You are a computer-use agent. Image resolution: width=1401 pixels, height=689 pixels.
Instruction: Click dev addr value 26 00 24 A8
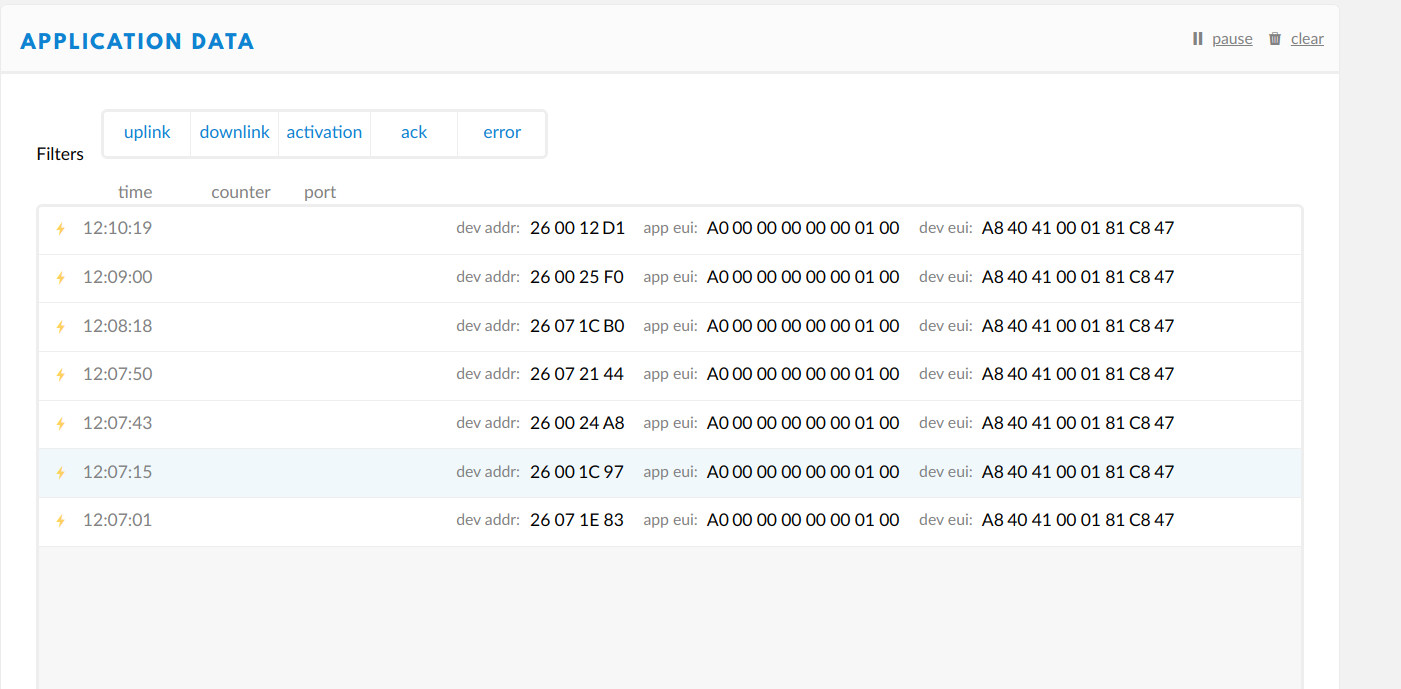pyautogui.click(x=577, y=423)
